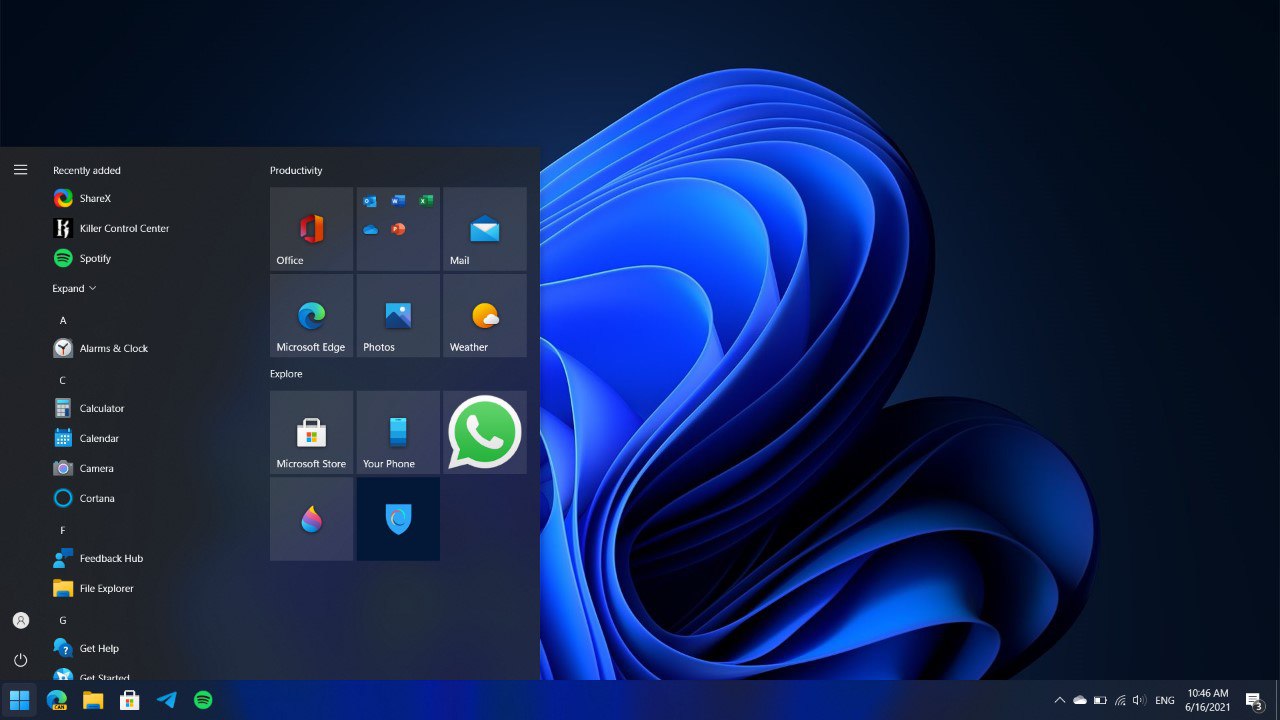1280x720 pixels.
Task: Expand the recently added apps list
Action: click(75, 288)
